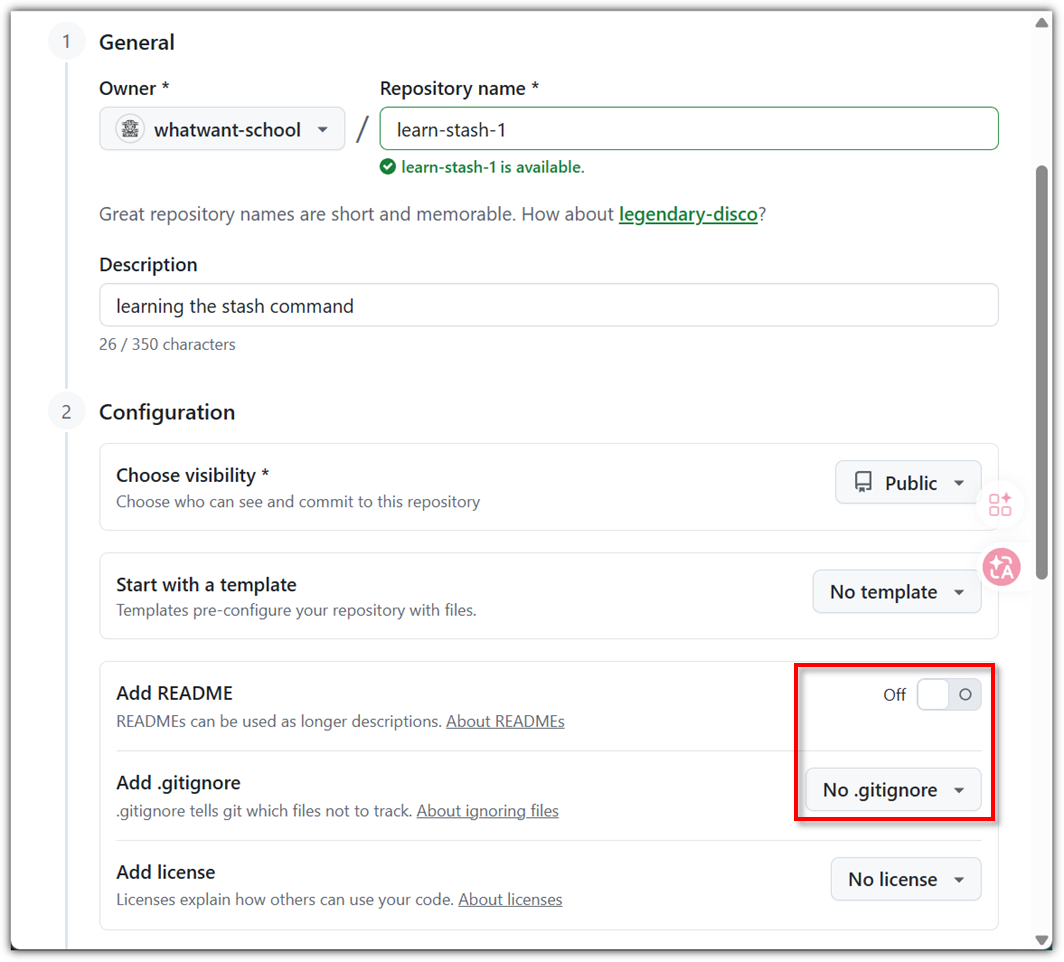Open the Public visibility dropdown

click(908, 482)
